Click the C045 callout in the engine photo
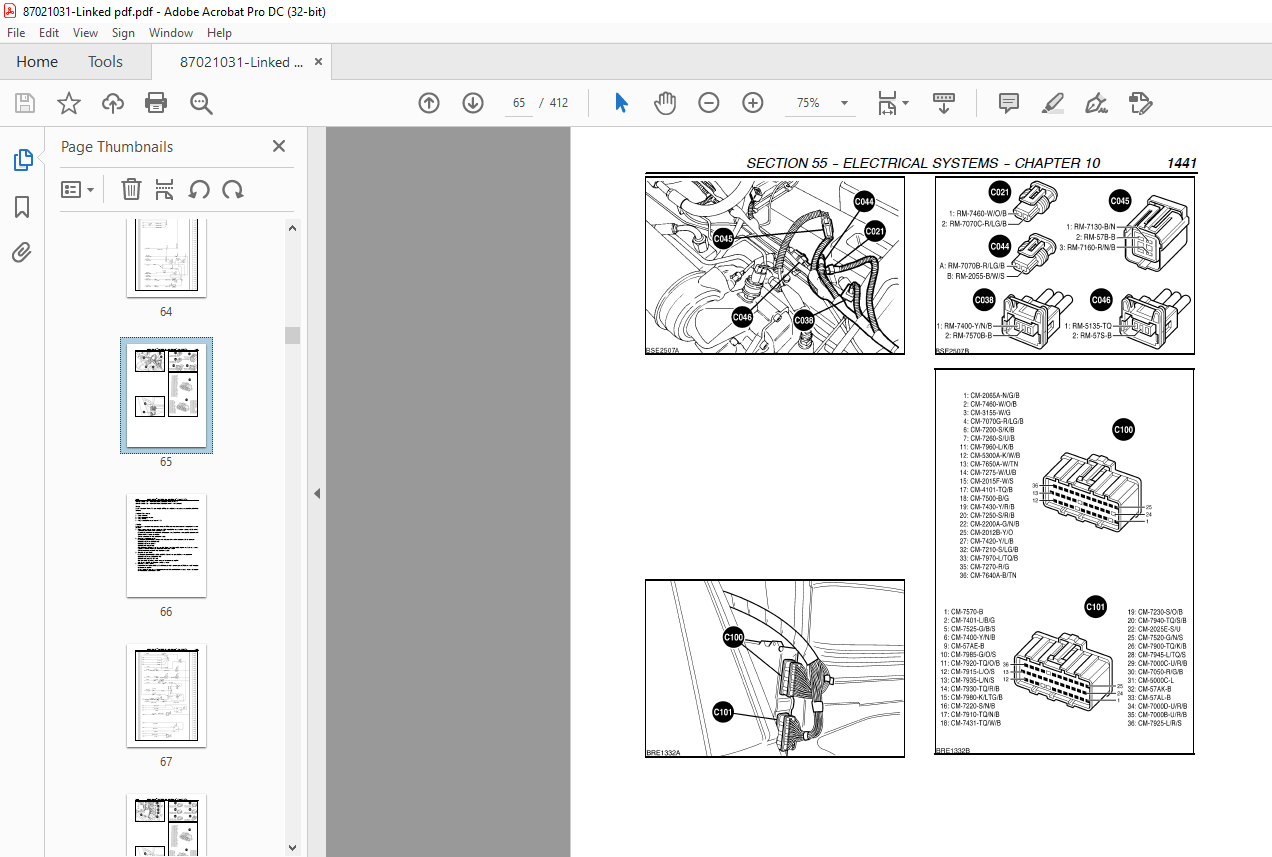1272x857 pixels. [723, 238]
